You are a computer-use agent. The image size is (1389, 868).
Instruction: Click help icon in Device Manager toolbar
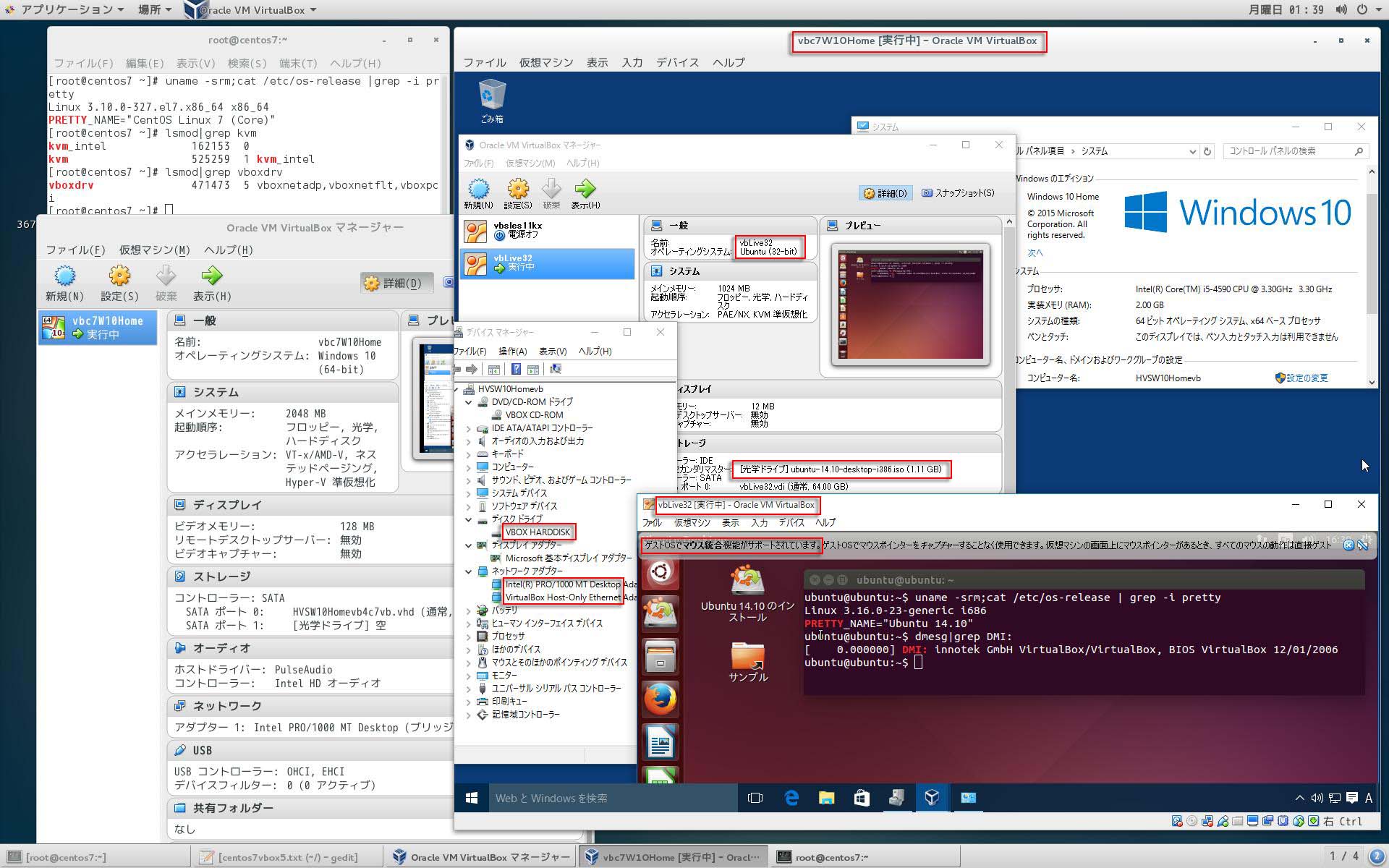(x=516, y=369)
